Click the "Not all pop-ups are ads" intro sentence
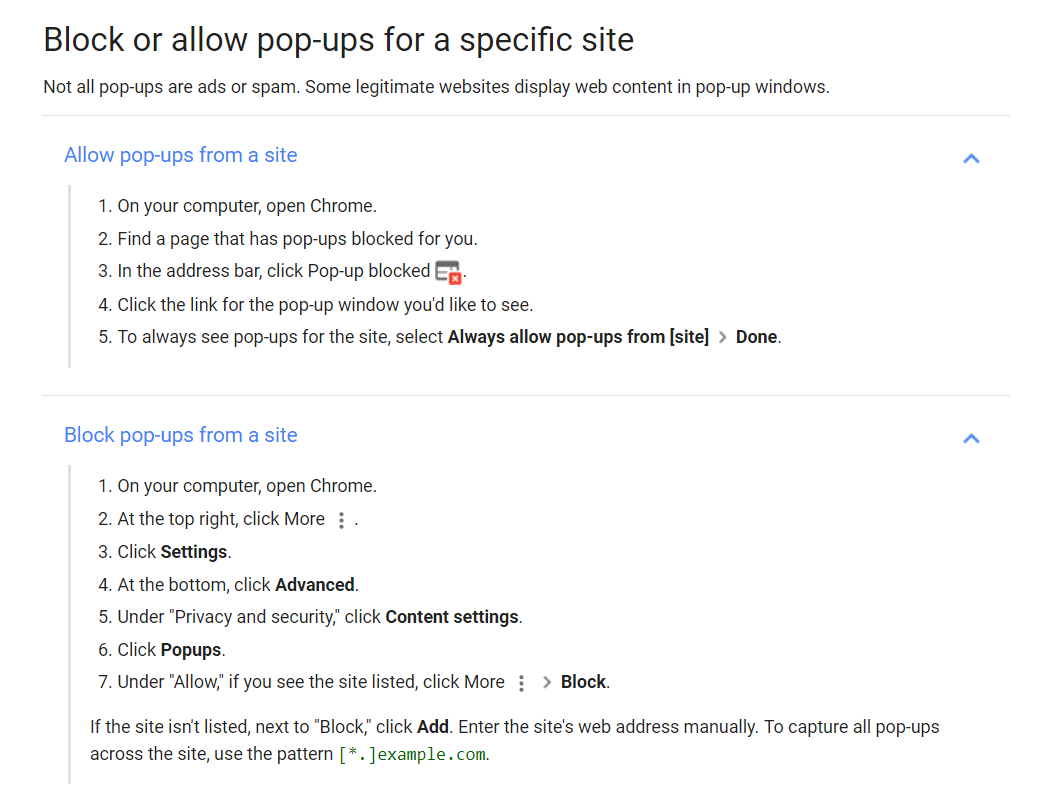The image size is (1045, 810). point(436,87)
